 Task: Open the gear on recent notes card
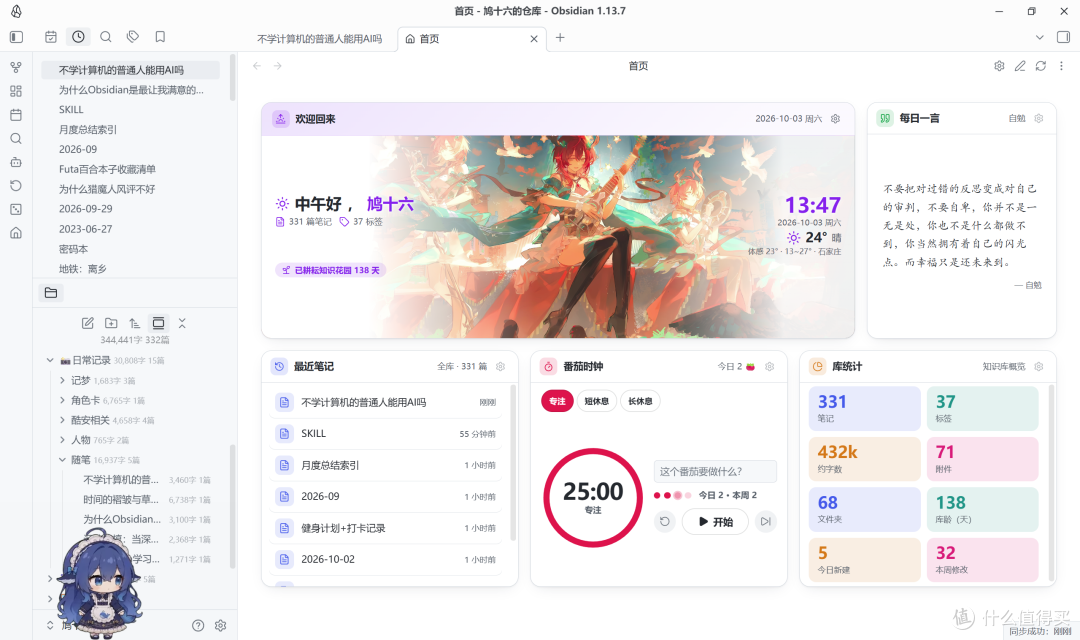[x=501, y=367]
